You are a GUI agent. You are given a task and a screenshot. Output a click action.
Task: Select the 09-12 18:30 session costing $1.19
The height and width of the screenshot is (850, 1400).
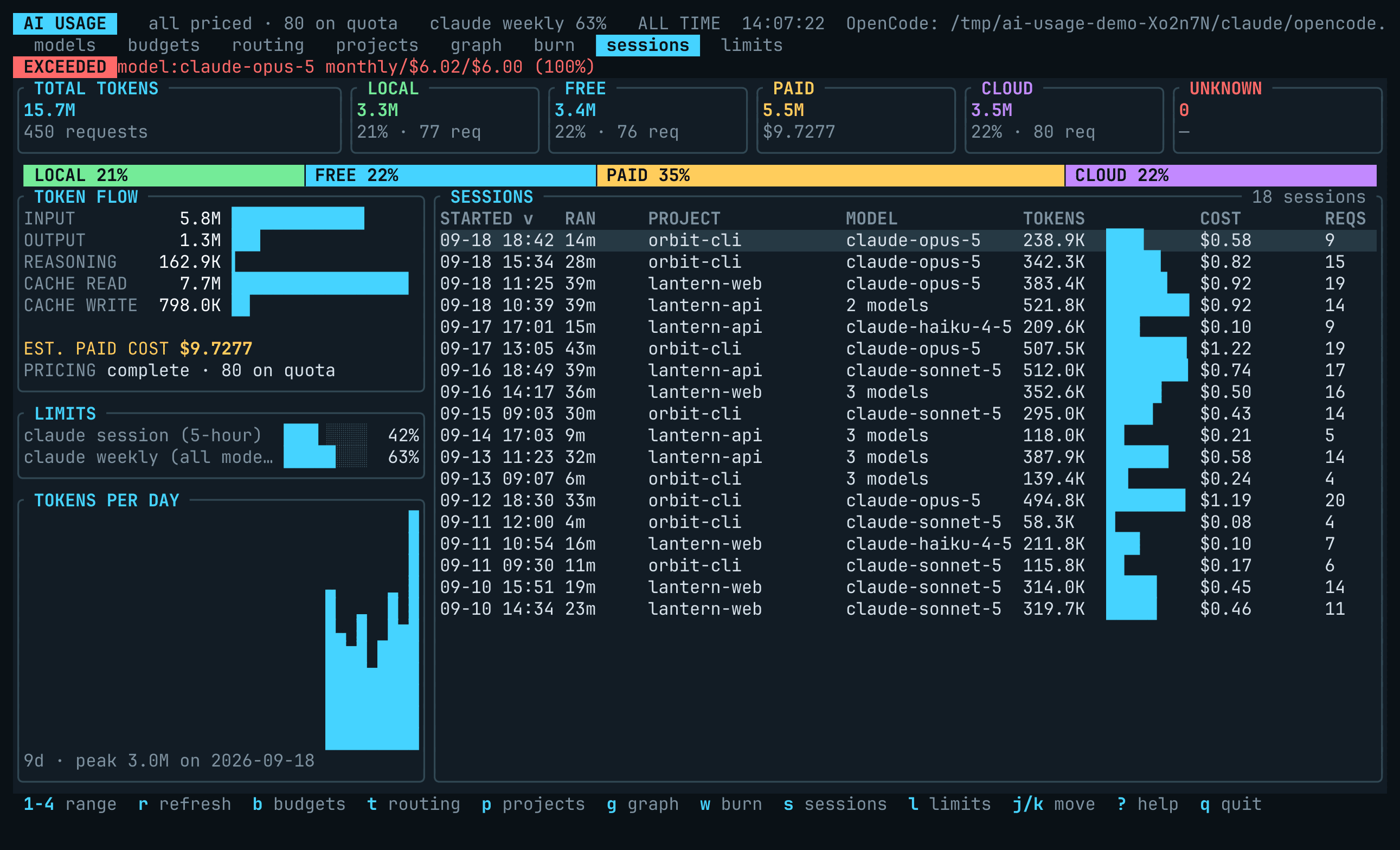[908, 500]
